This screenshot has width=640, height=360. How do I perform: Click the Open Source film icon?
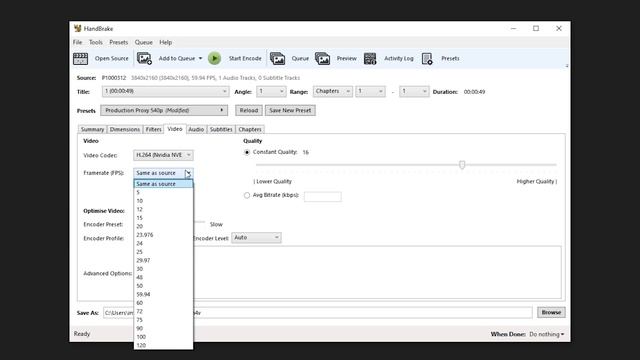click(x=80, y=58)
